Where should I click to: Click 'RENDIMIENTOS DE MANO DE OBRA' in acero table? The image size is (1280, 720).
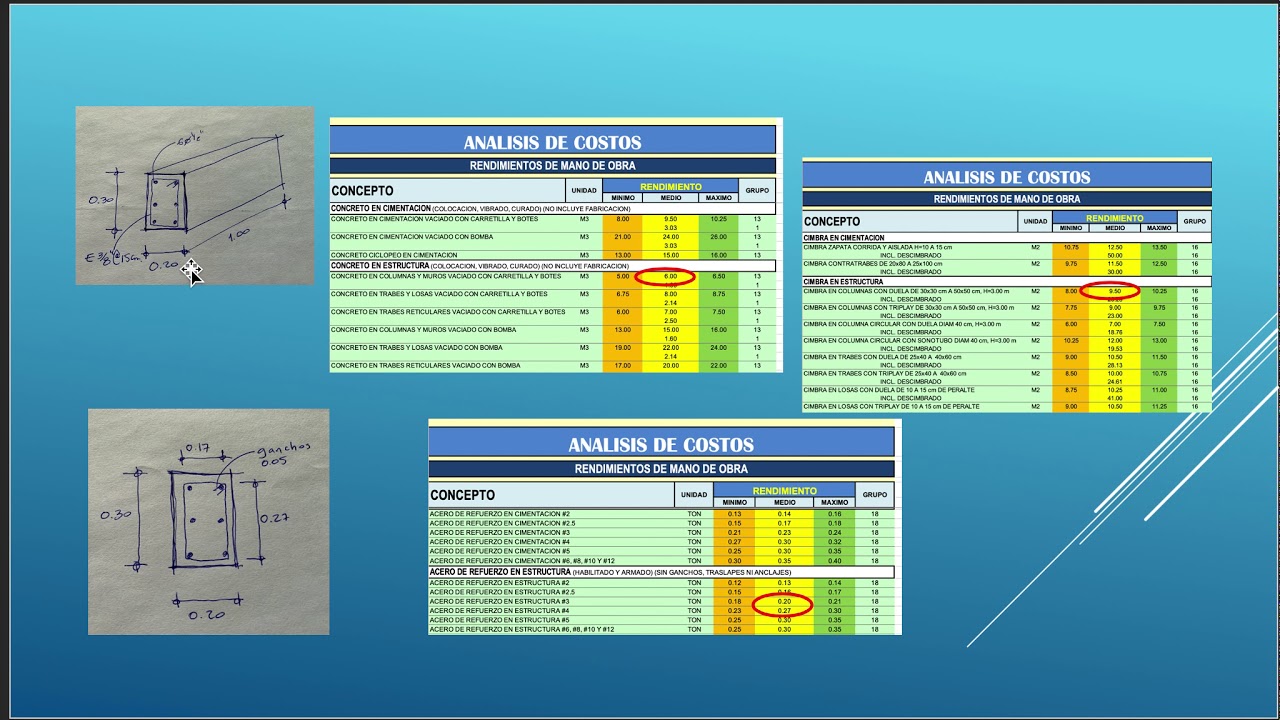click(661, 468)
